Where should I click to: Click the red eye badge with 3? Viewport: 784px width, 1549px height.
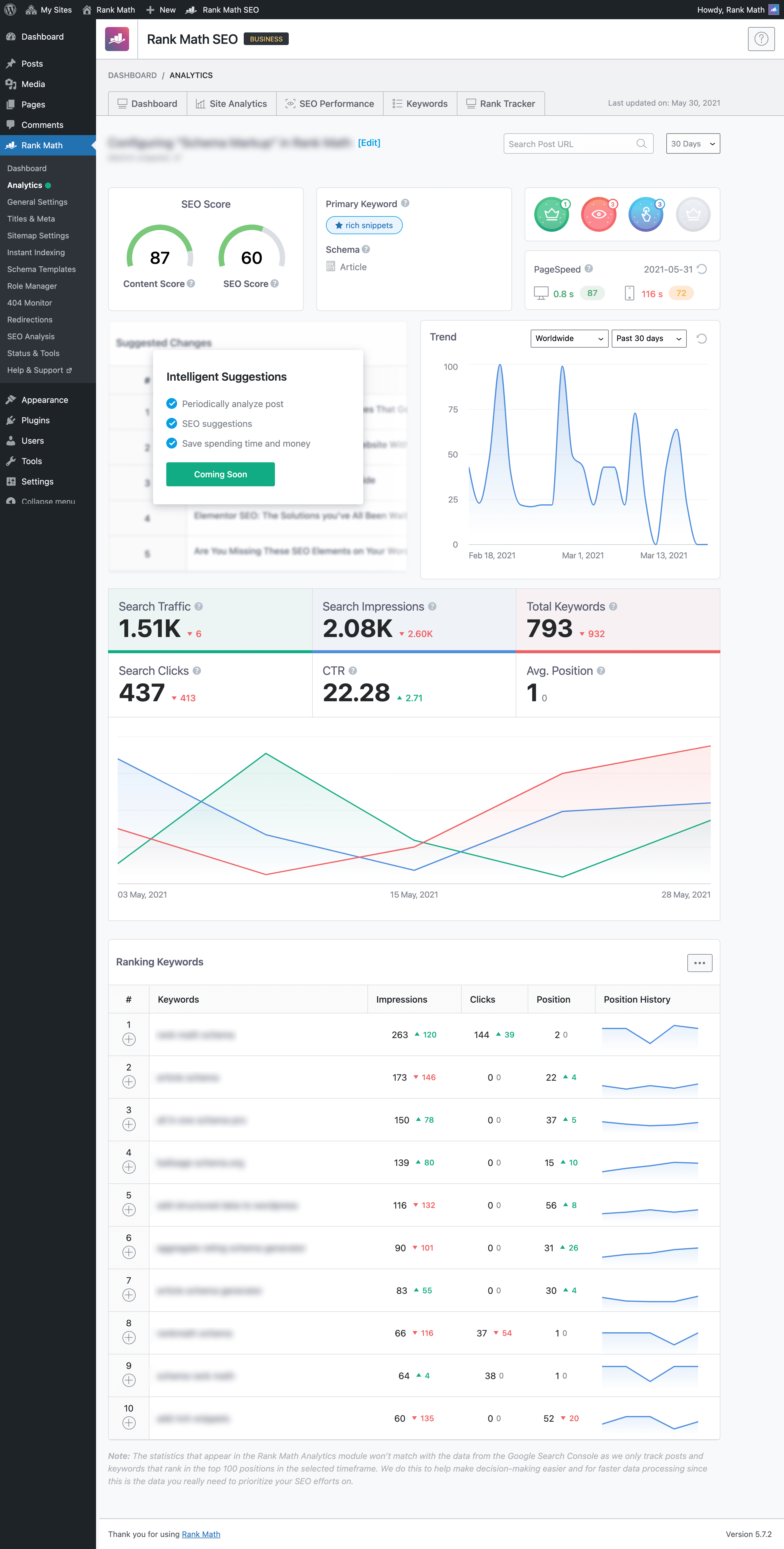click(x=599, y=215)
